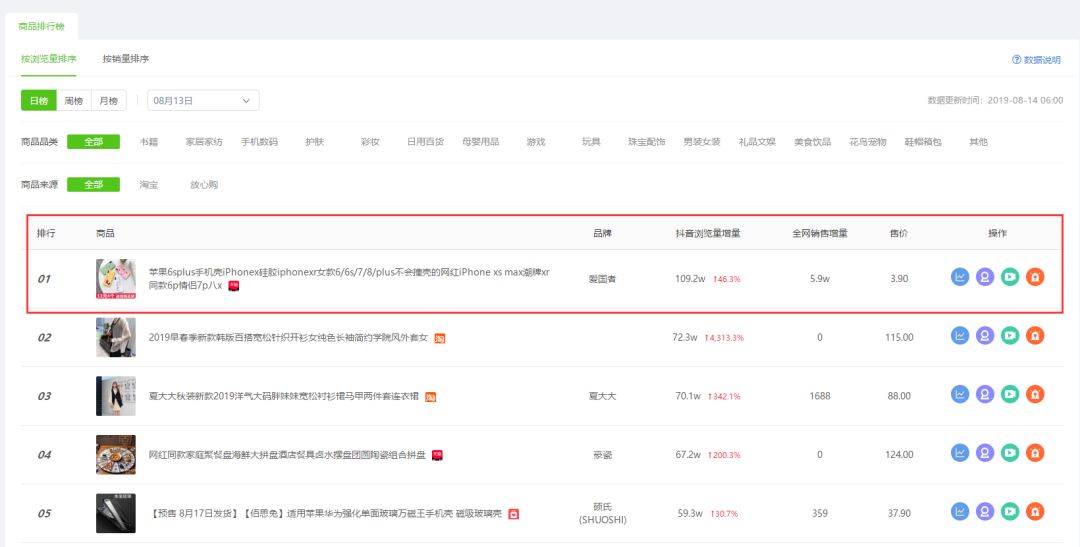The width and height of the screenshot is (1080, 547).
Task: Open product title starting 苹果6splus手机壳
Action: click(349, 279)
